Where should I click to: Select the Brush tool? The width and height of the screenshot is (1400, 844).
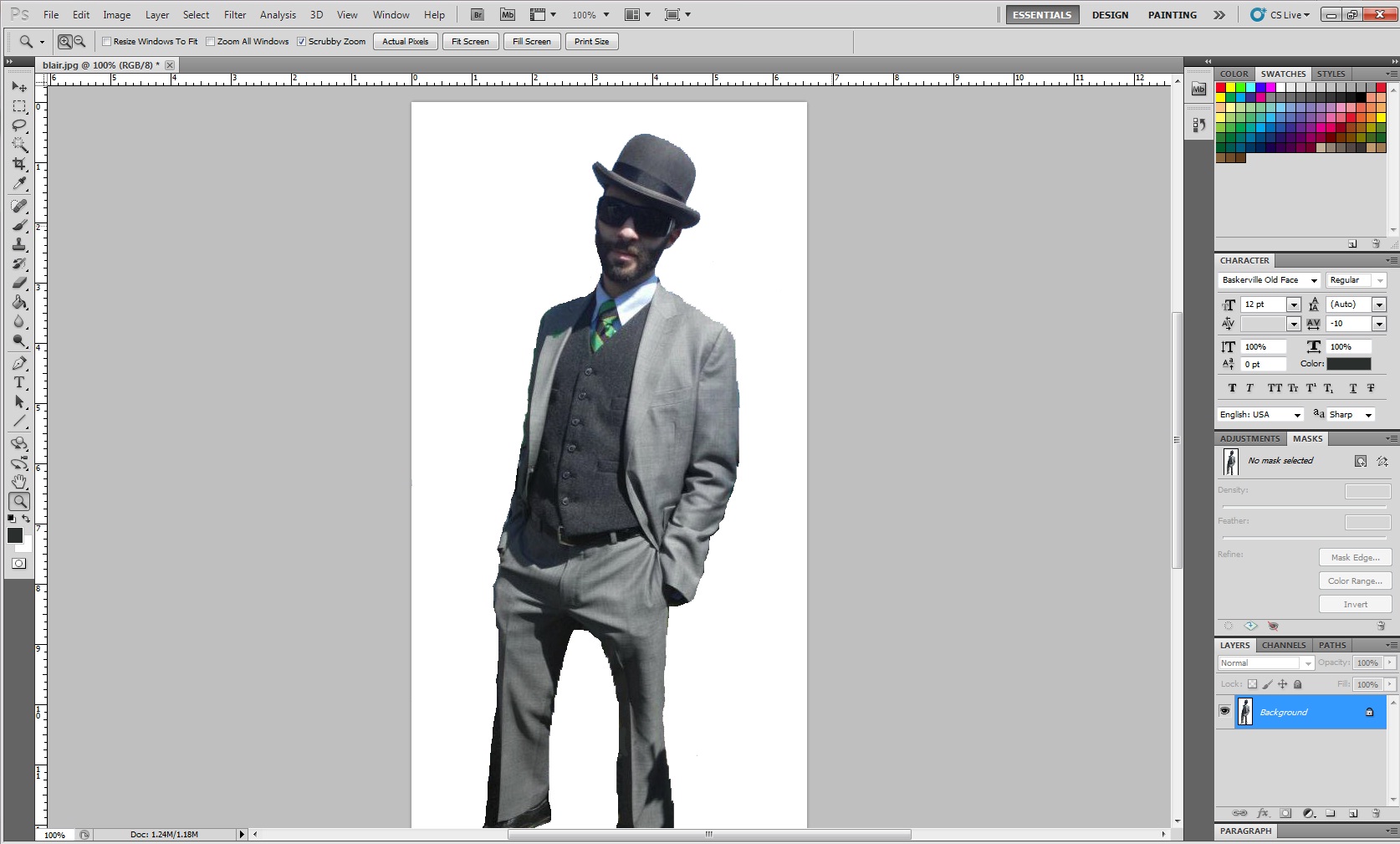click(19, 225)
